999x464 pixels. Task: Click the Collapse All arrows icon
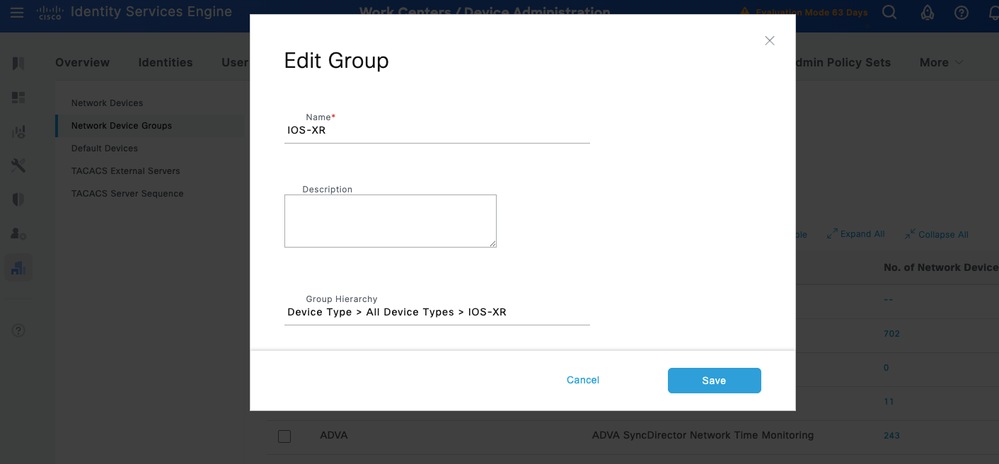click(910, 234)
